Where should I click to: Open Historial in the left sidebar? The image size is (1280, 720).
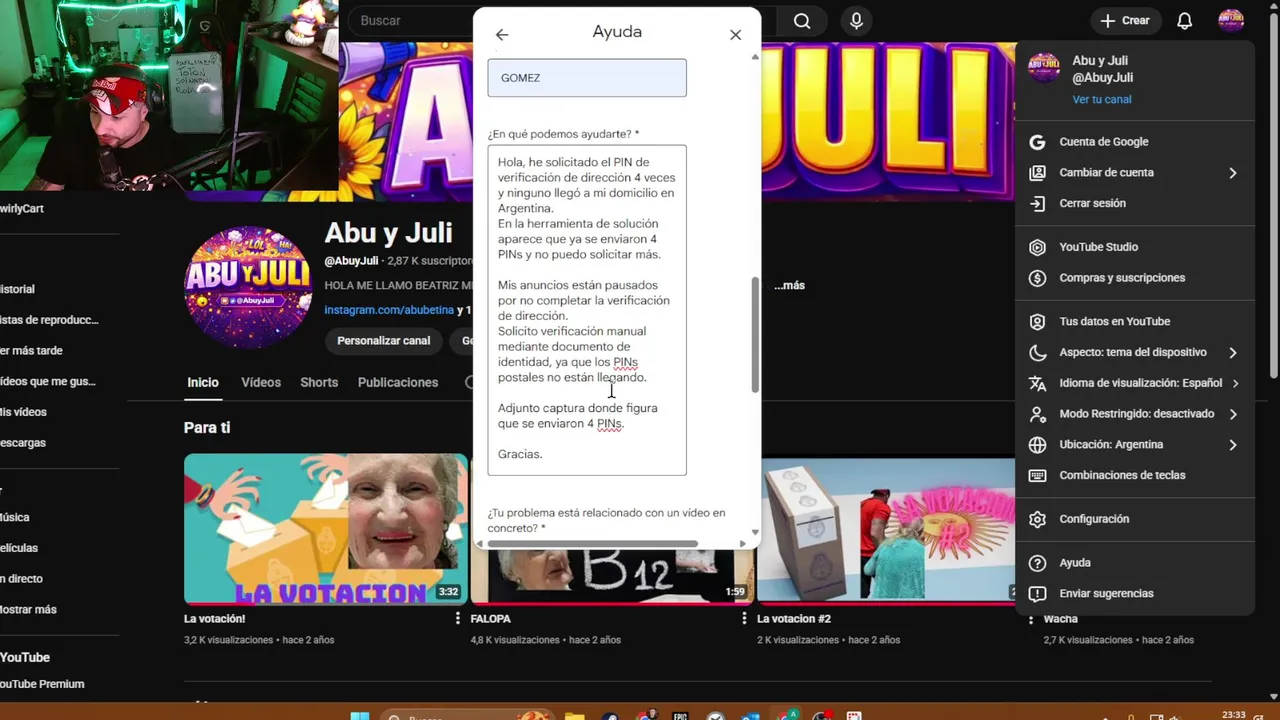click(x=18, y=289)
